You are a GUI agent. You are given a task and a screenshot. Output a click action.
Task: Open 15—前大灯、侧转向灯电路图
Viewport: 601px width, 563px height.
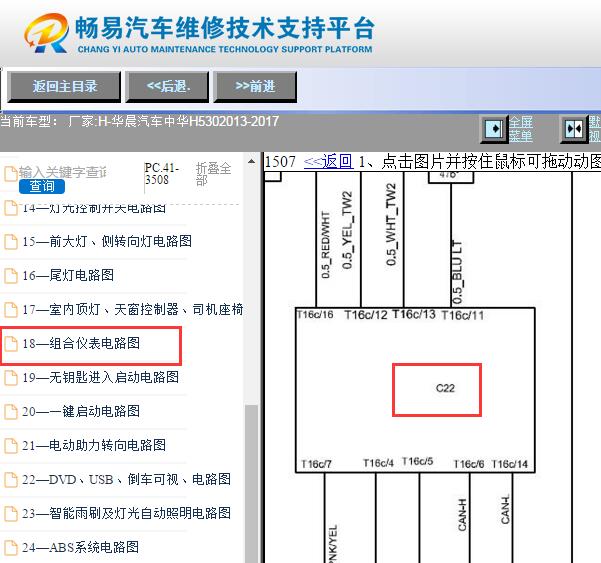pyautogui.click(x=107, y=241)
